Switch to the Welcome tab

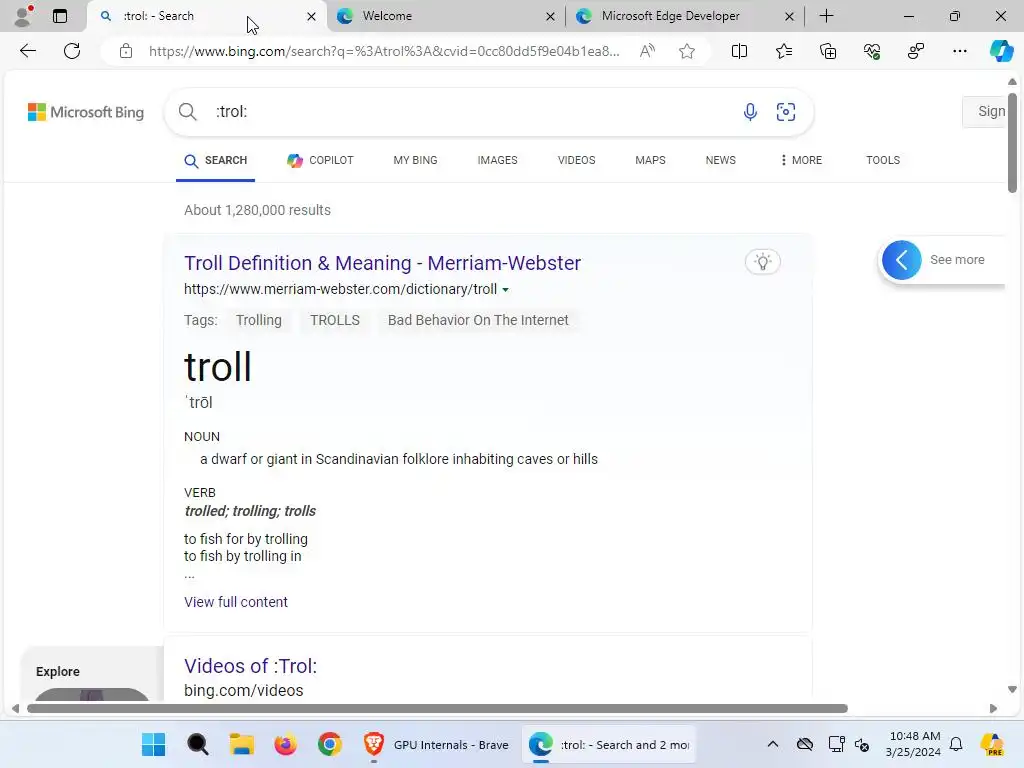(x=448, y=16)
